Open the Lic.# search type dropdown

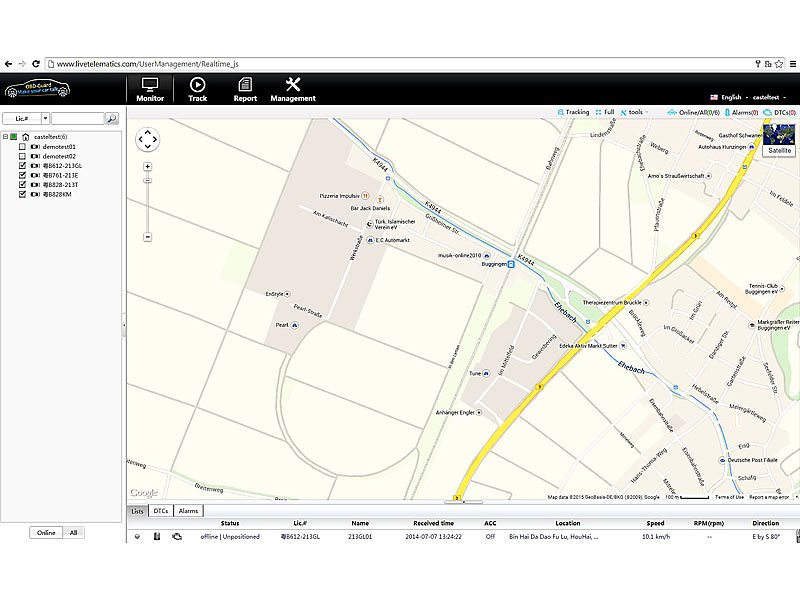coord(45,118)
